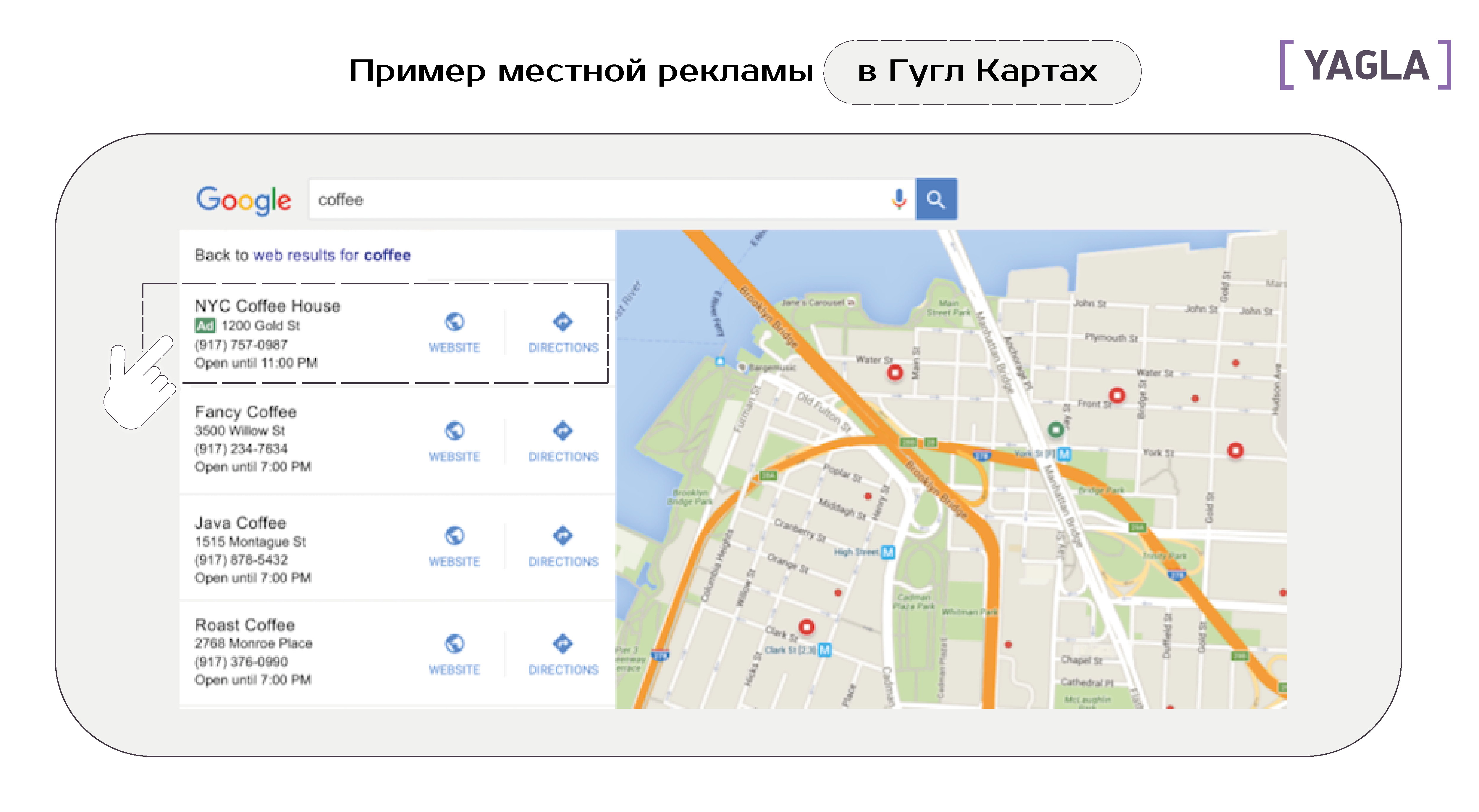Select Roast Coffee listing title
Image resolution: width=1479 pixels, height=812 pixels.
click(245, 625)
